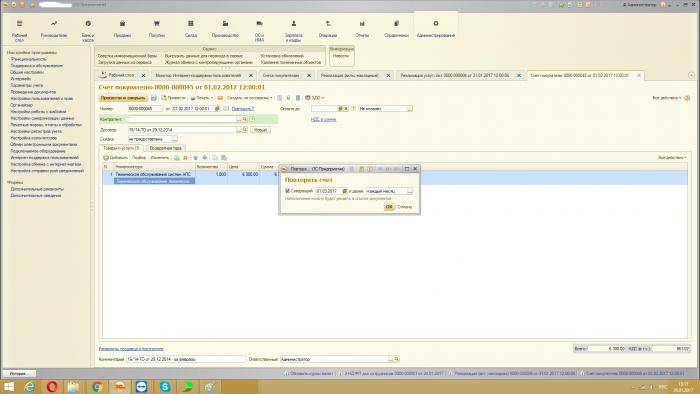
Task: Switch to the Рабочий стол tab
Action: click(121, 75)
